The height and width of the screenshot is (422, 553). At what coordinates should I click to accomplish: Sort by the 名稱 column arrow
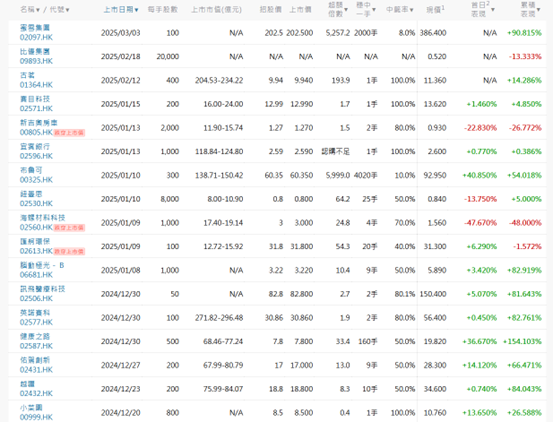[38, 10]
